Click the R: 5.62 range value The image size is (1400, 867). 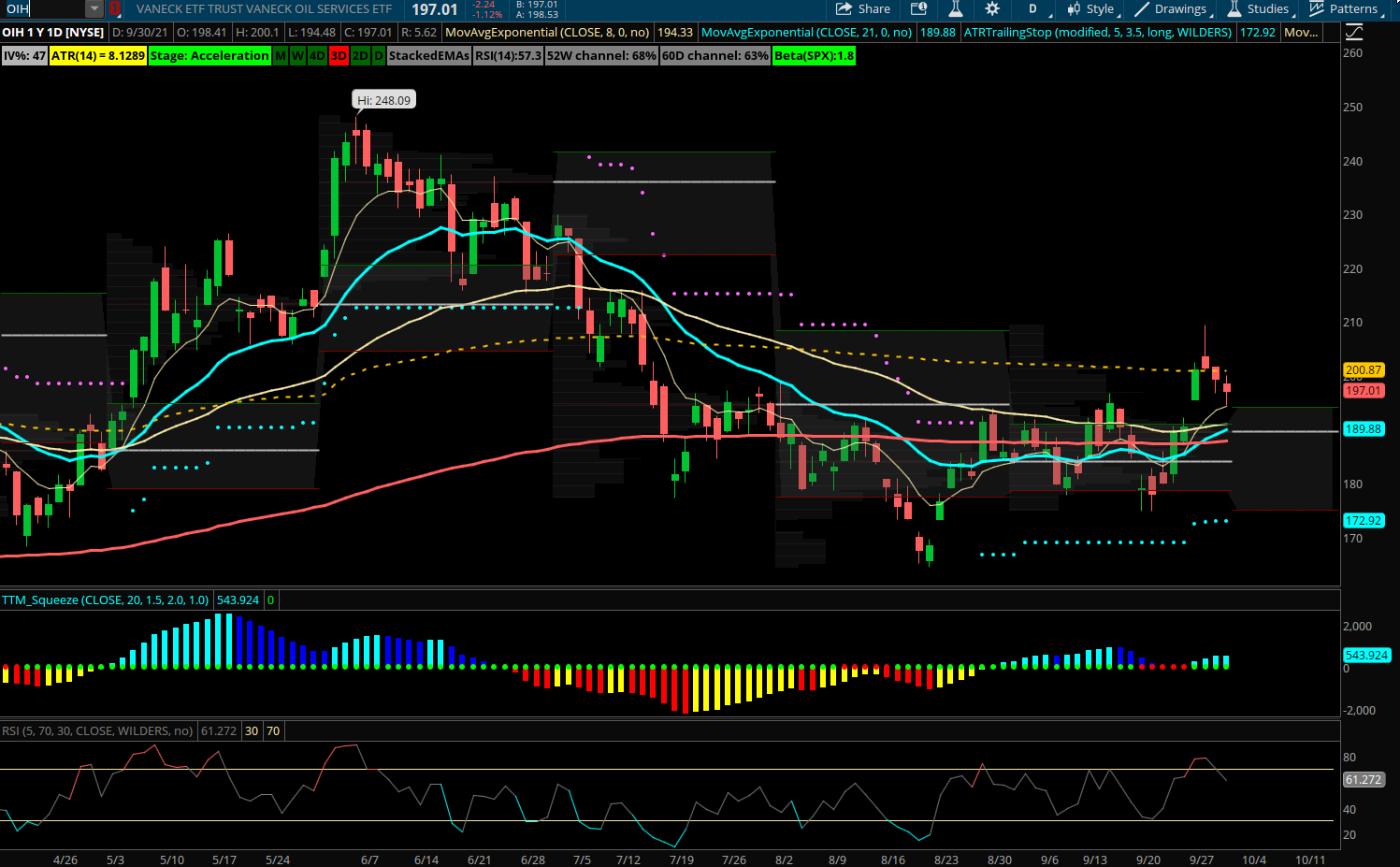pos(419,32)
